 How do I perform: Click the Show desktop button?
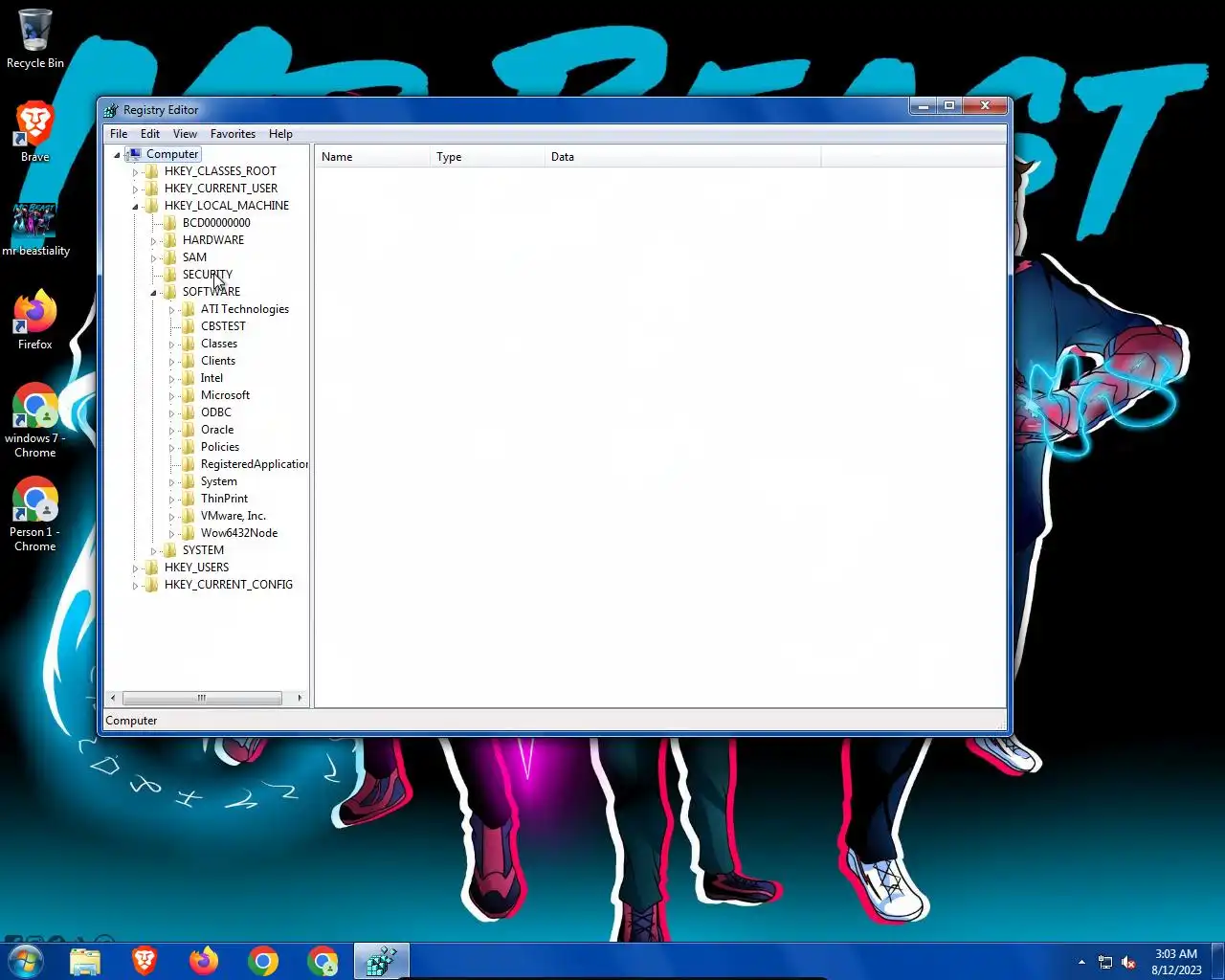coord(1218,961)
